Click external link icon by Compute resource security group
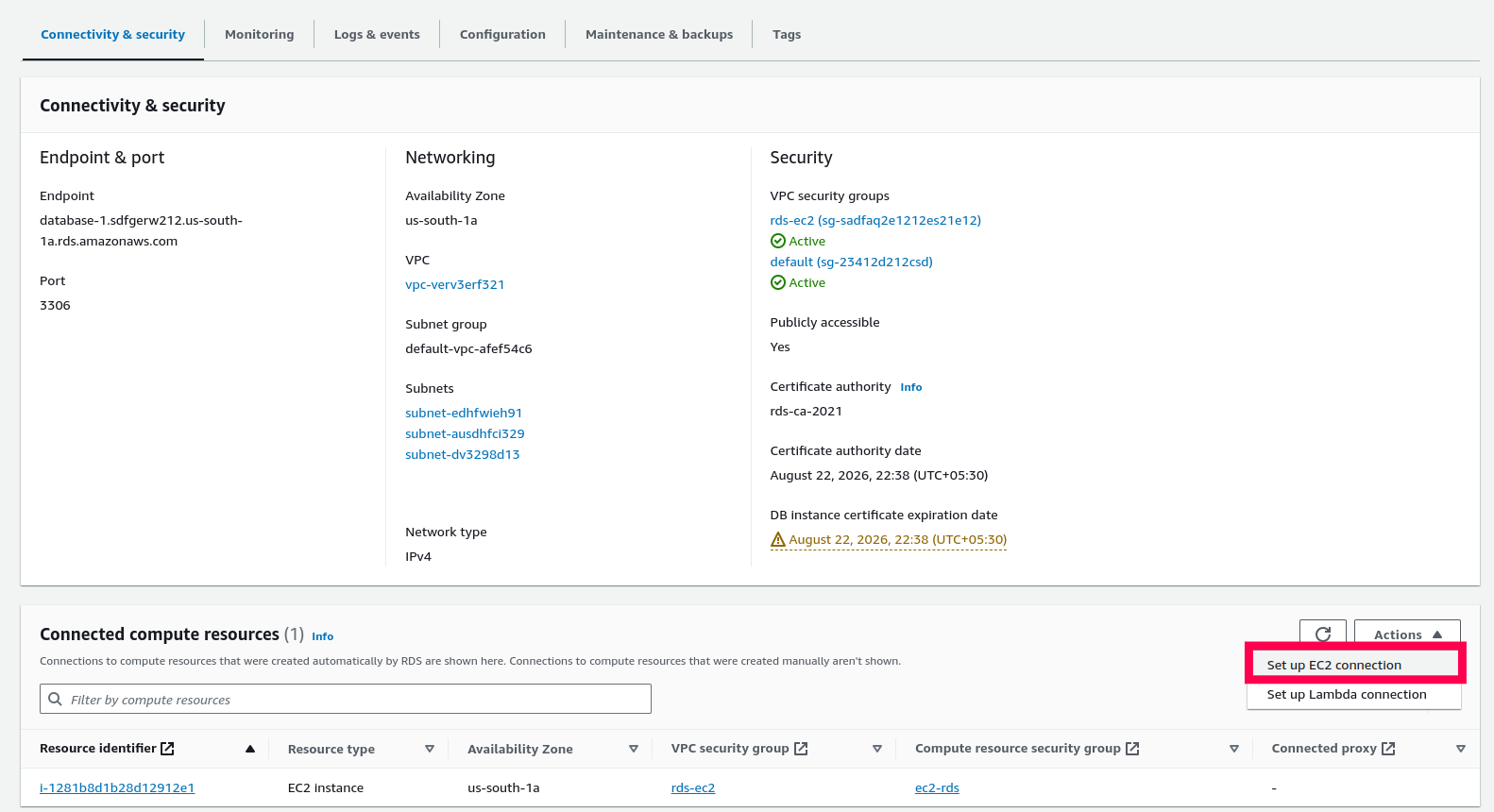The image size is (1494, 812). click(x=1132, y=749)
